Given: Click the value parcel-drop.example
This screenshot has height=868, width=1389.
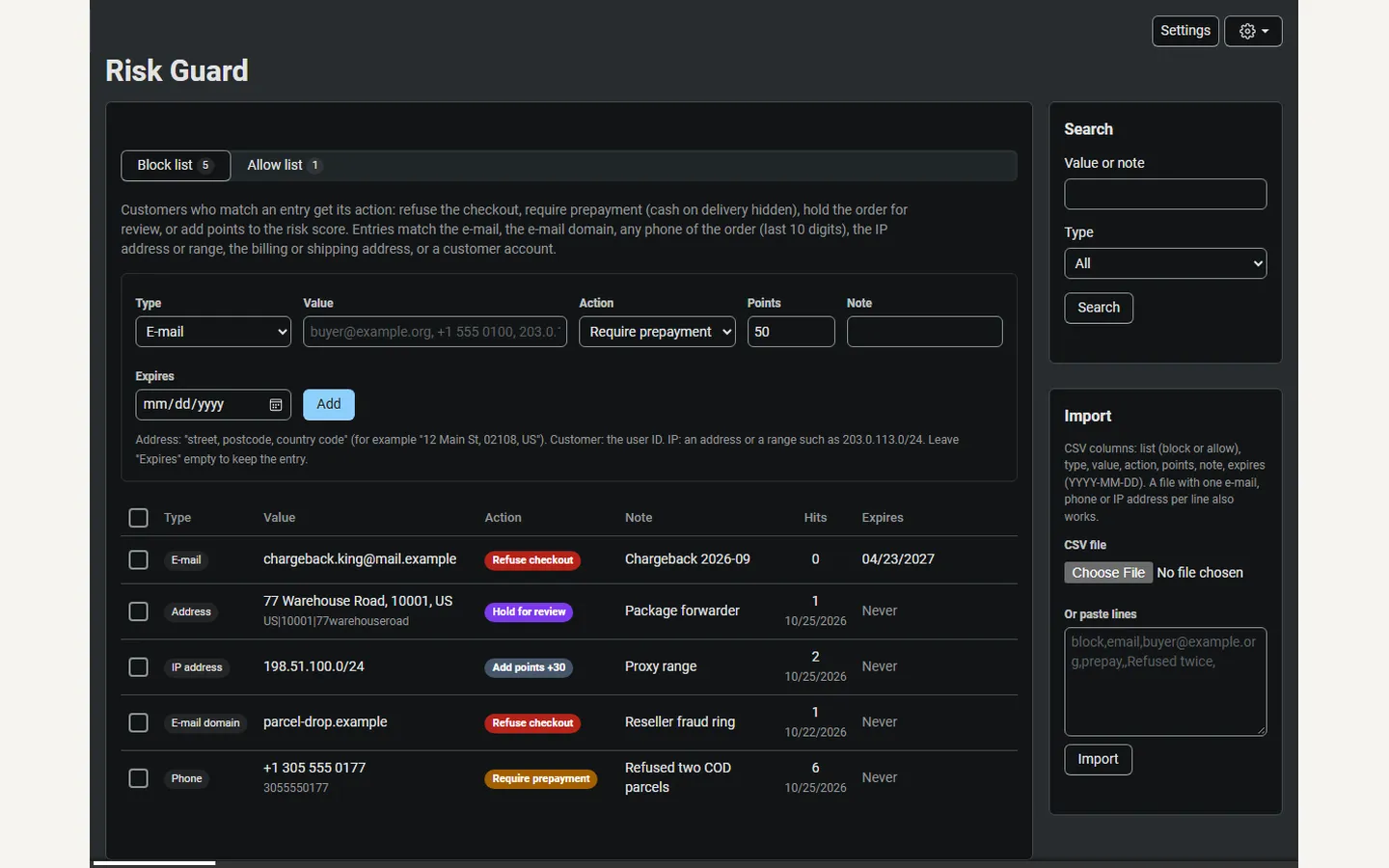Looking at the screenshot, I should coord(325,722).
